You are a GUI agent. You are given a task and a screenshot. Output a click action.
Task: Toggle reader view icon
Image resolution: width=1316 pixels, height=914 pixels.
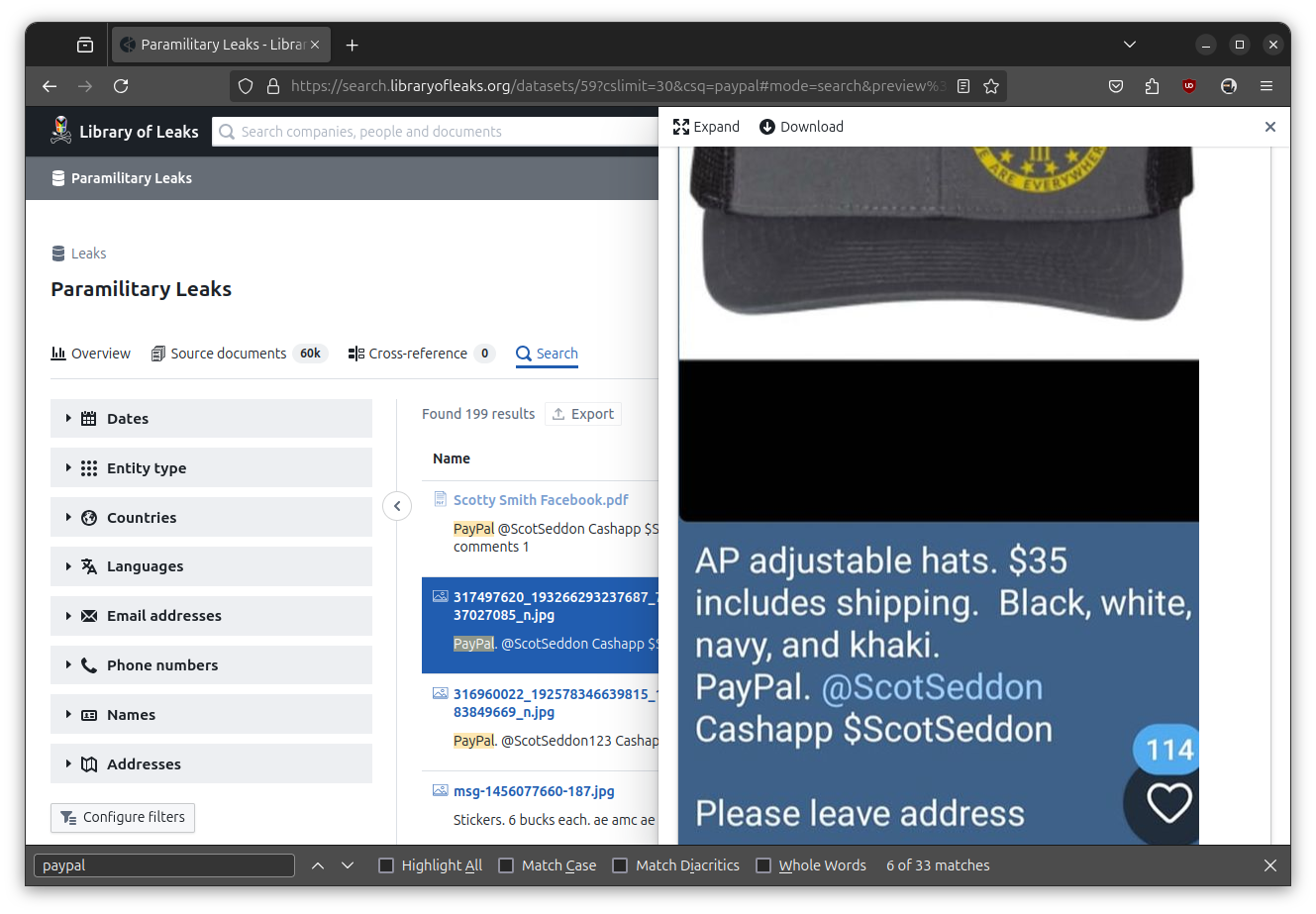tap(963, 86)
